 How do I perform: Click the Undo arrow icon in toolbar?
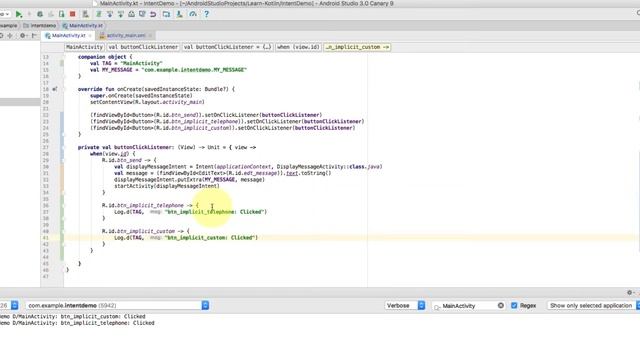point(153,14)
